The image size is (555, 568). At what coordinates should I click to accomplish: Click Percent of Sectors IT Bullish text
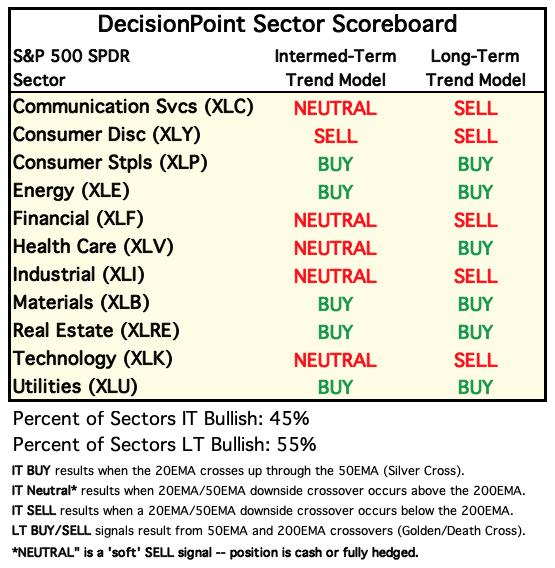pyautogui.click(x=161, y=419)
